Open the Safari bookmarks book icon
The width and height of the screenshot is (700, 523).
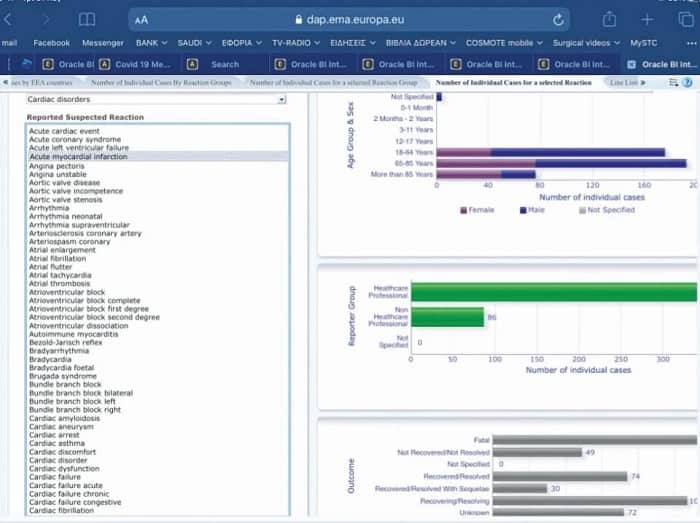click(x=87, y=19)
